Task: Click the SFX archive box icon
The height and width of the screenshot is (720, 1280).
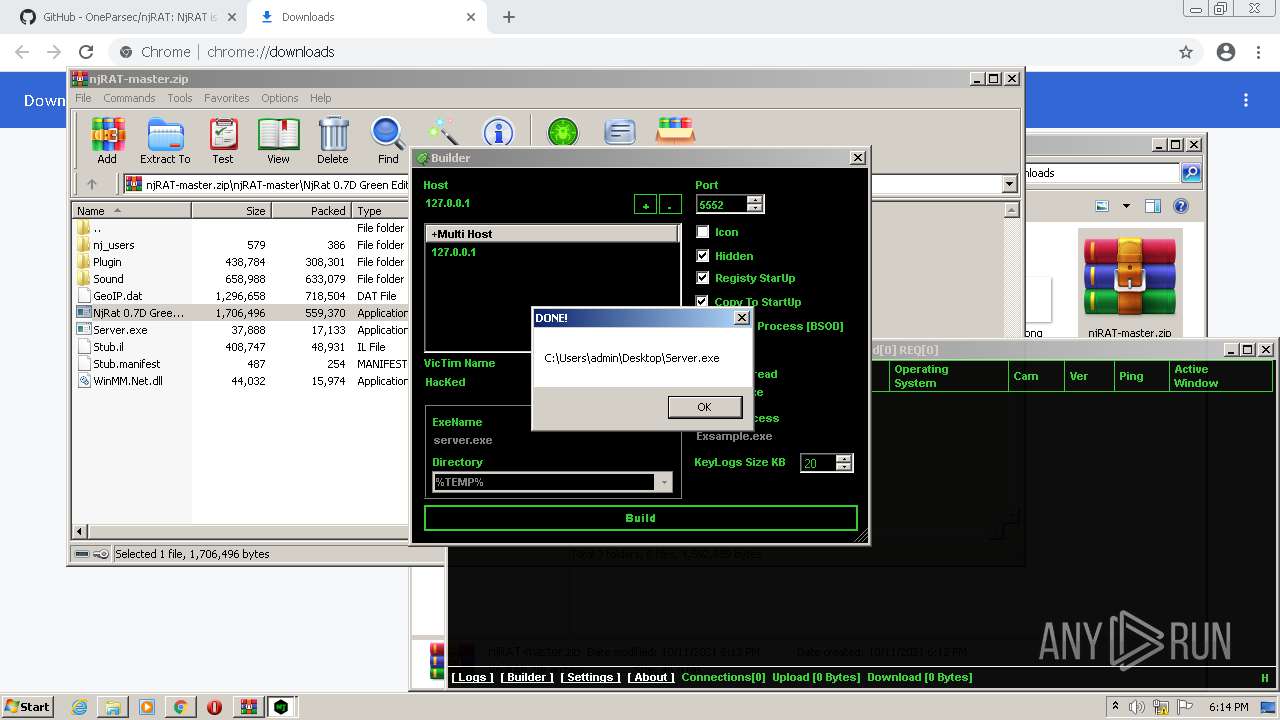Action: pos(676,131)
